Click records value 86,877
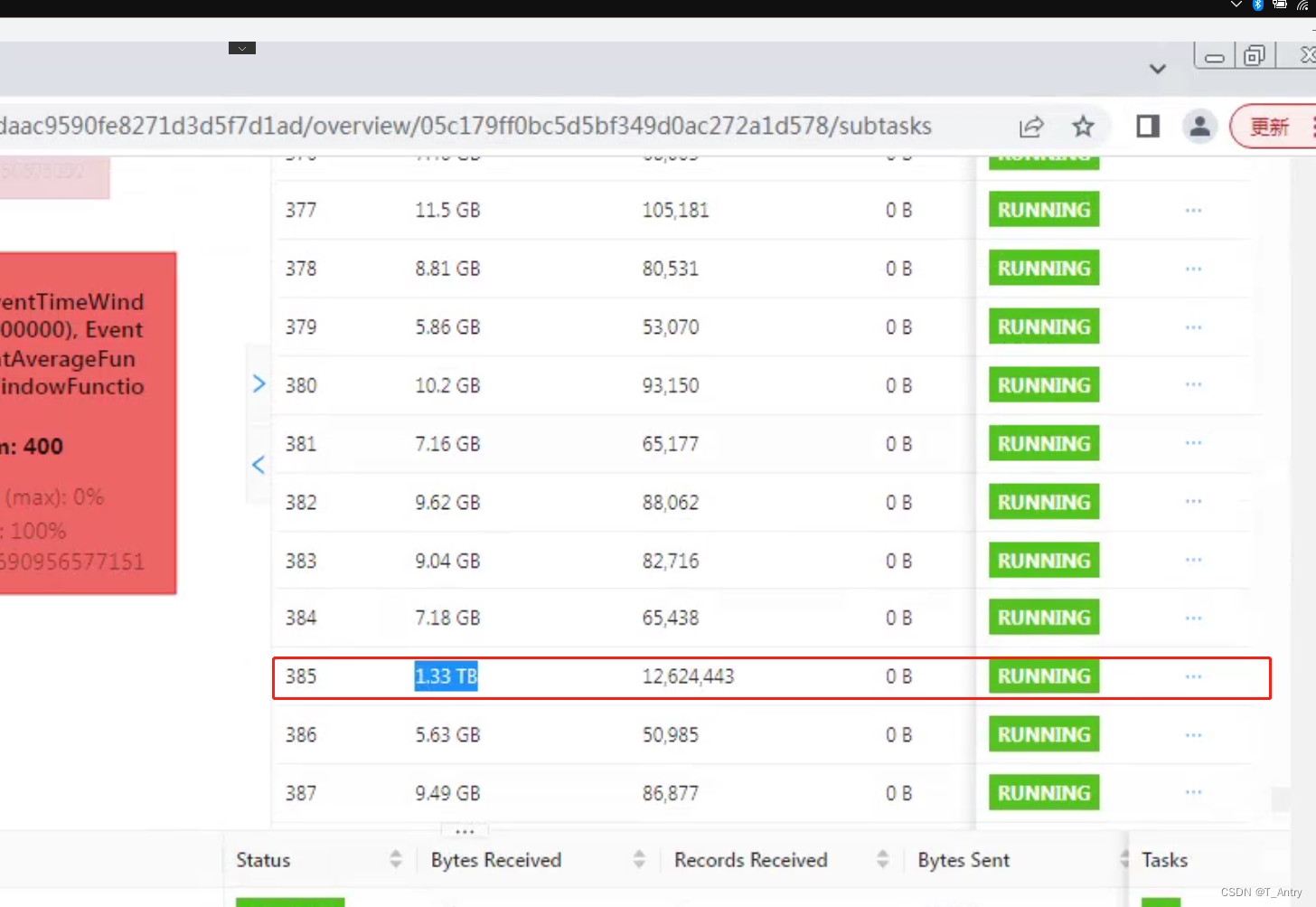The image size is (1316, 907). coord(671,793)
